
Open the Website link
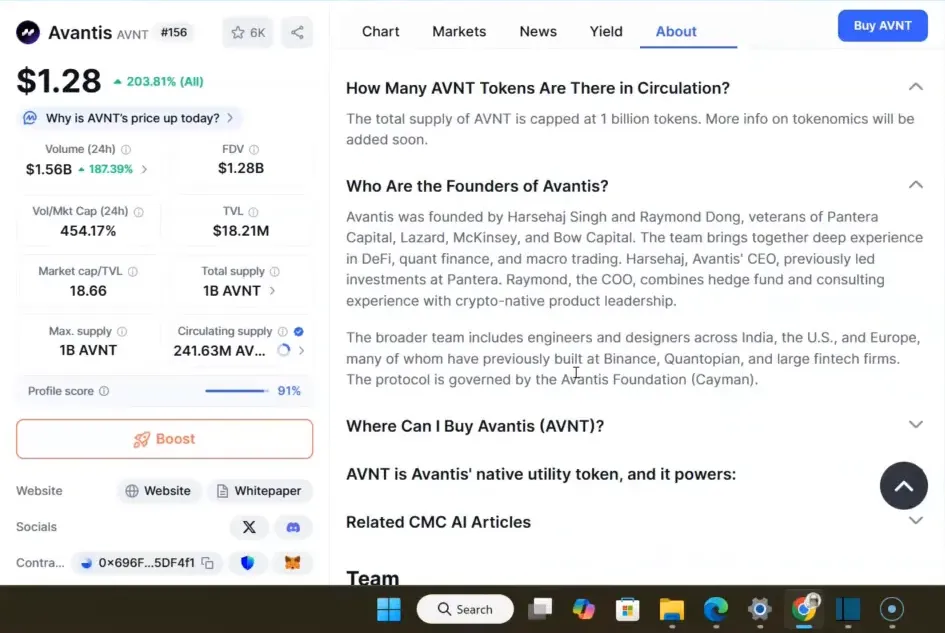(x=159, y=491)
